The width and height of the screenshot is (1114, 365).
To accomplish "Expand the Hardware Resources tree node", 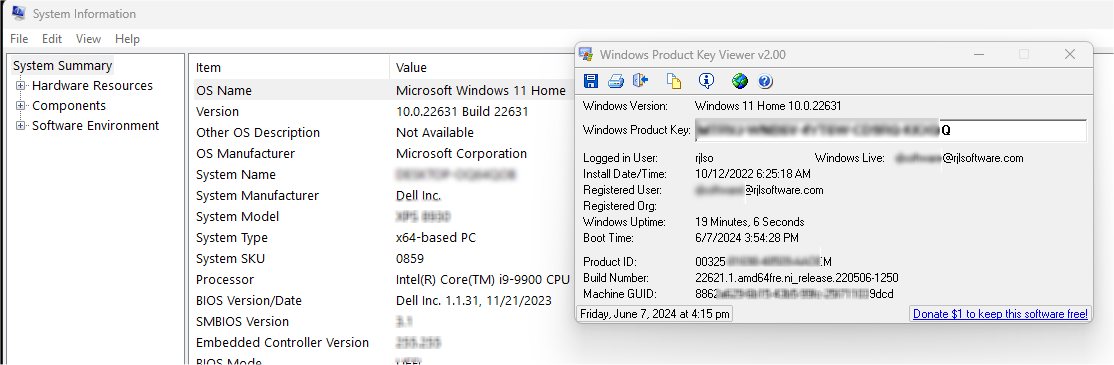I will point(21,86).
